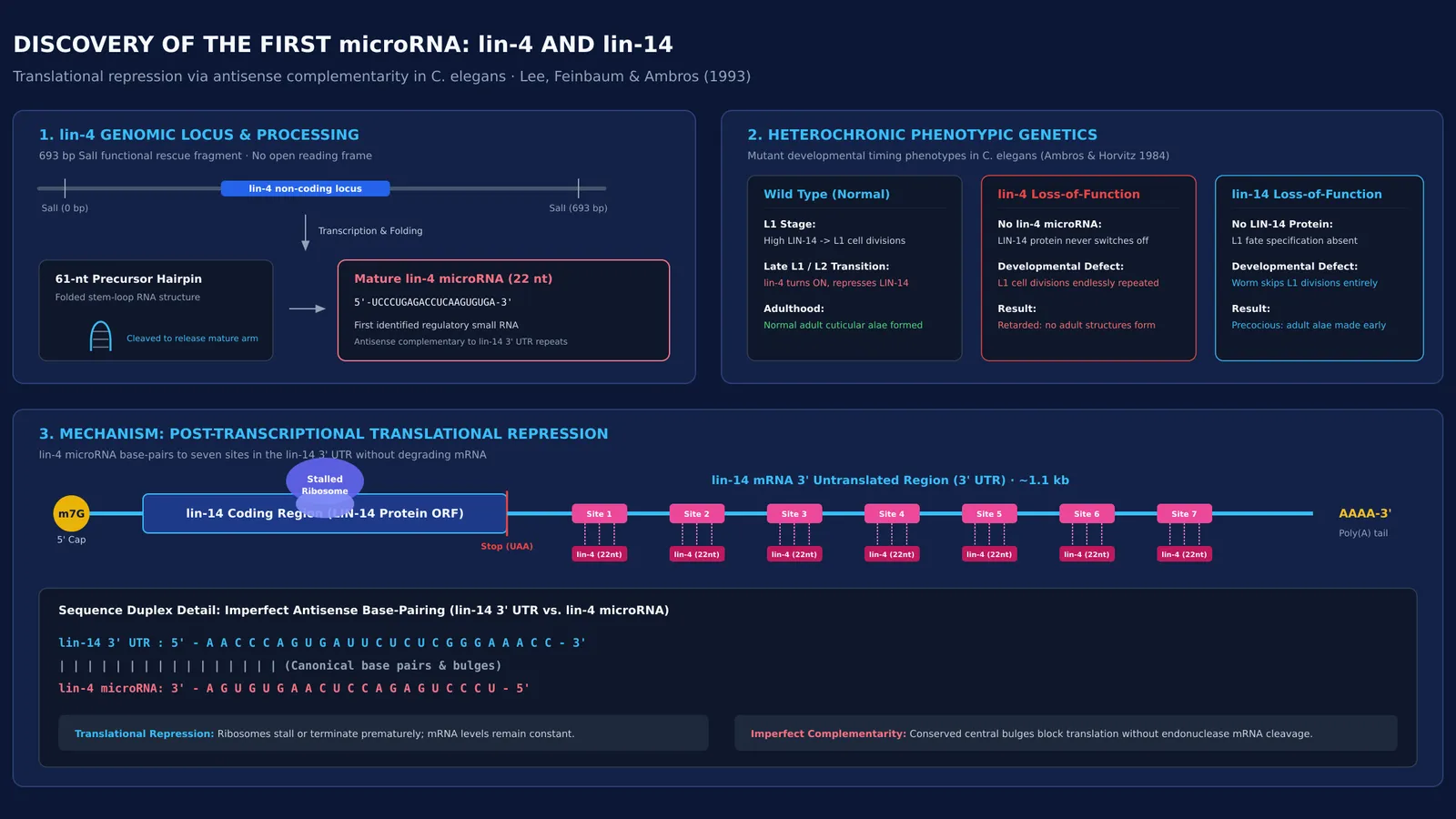This screenshot has height=819, width=1456.
Task: Click the lin-14 3' UTR sequence line
Action: (x=322, y=642)
